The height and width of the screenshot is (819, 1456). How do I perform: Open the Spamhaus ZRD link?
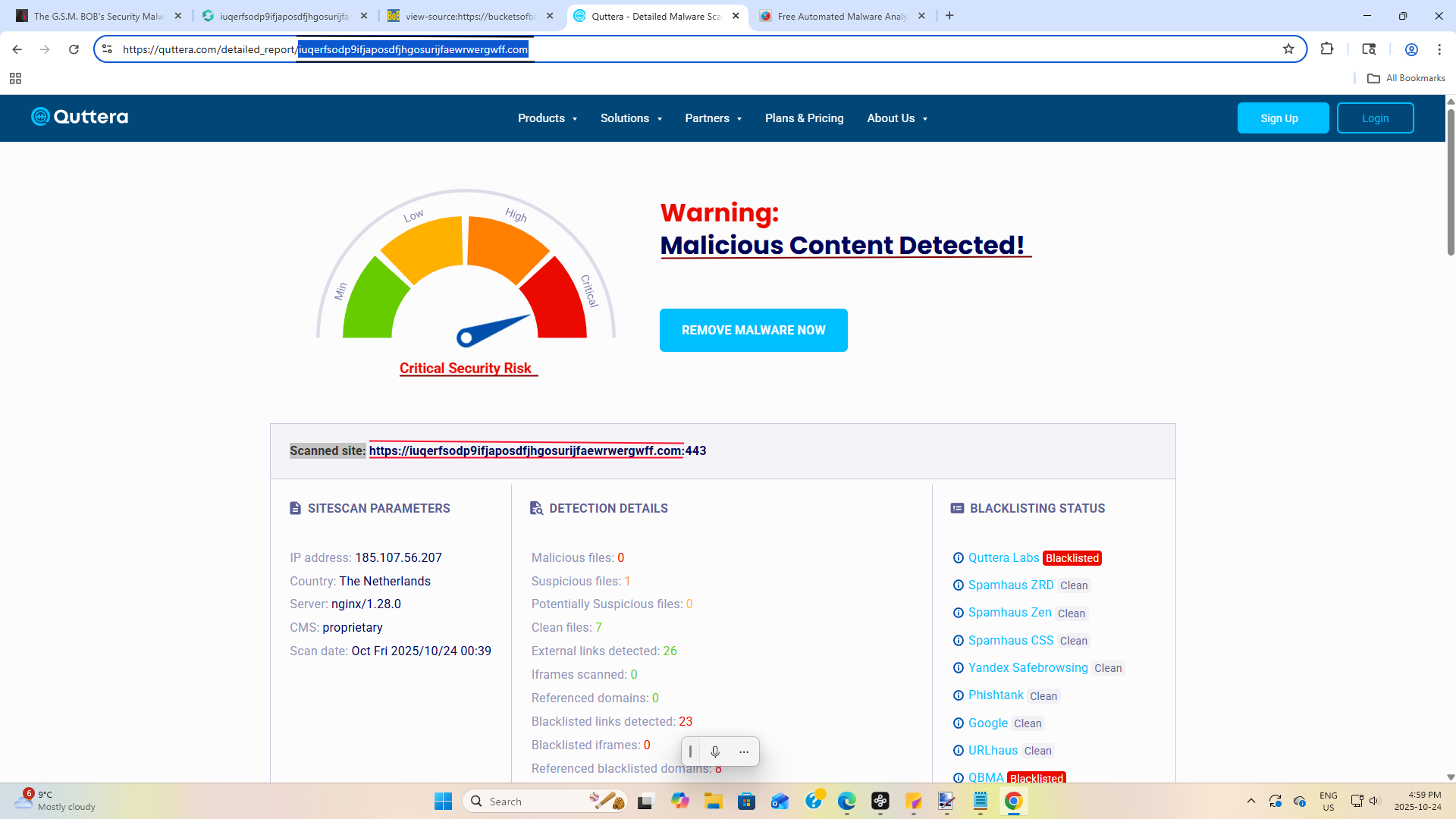pos(1011,585)
